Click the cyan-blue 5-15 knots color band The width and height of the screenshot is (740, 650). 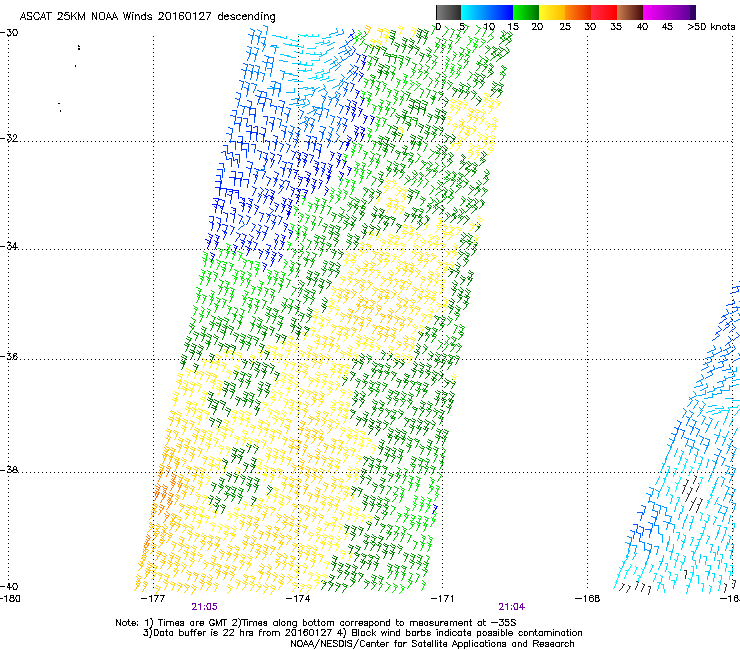(x=487, y=12)
